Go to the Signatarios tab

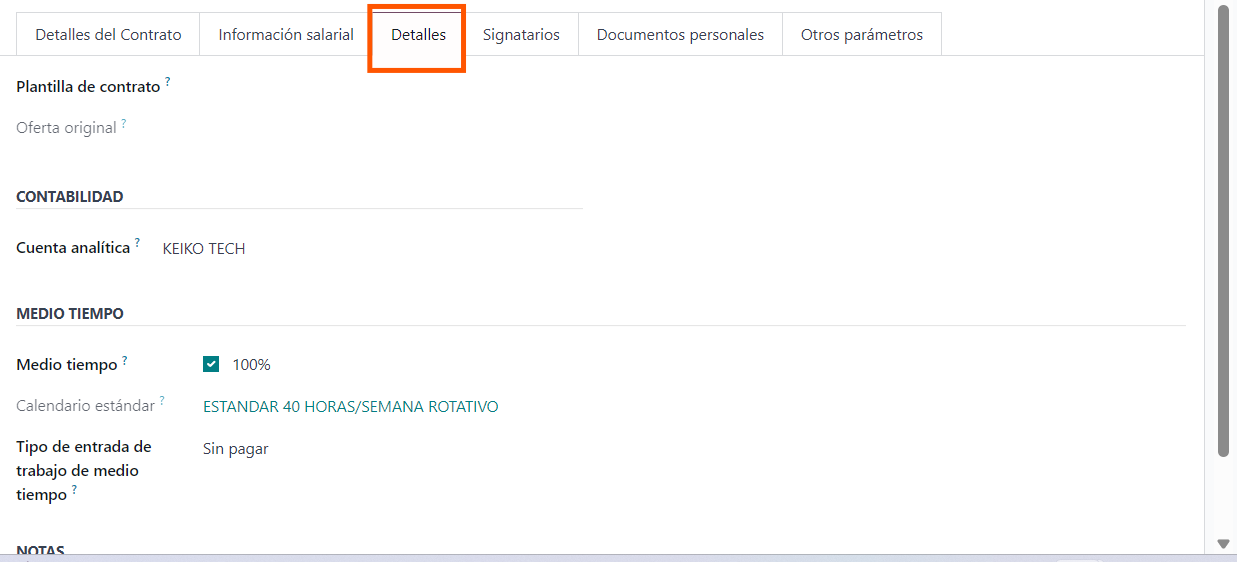click(x=521, y=35)
